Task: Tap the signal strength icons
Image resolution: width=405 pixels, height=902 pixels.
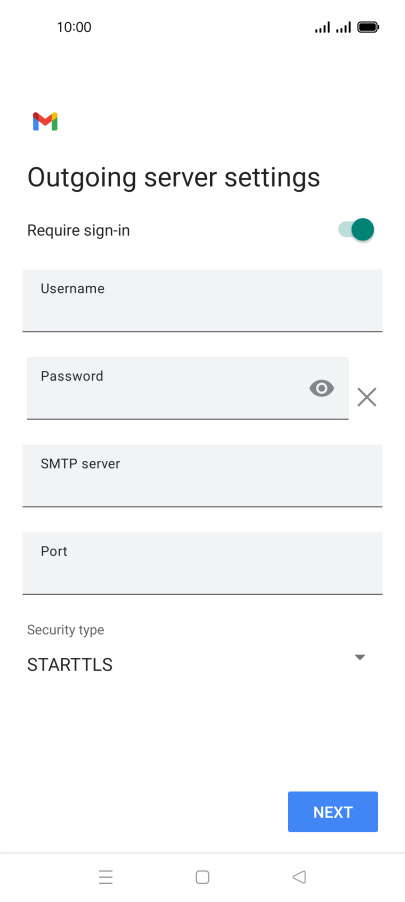Action: click(x=333, y=27)
